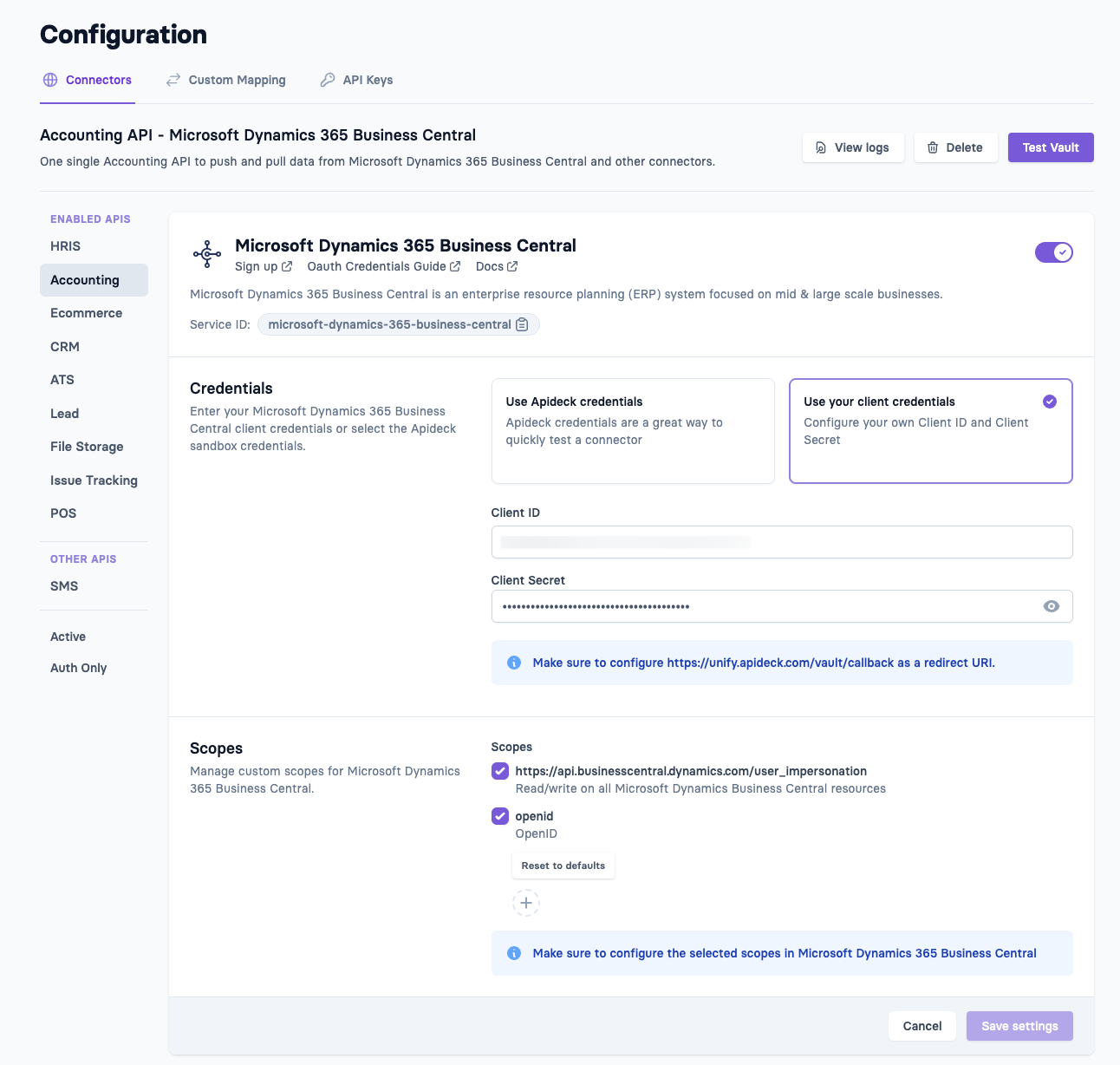1120x1065 pixels.
Task: Click the Test Vault button
Action: [x=1050, y=147]
